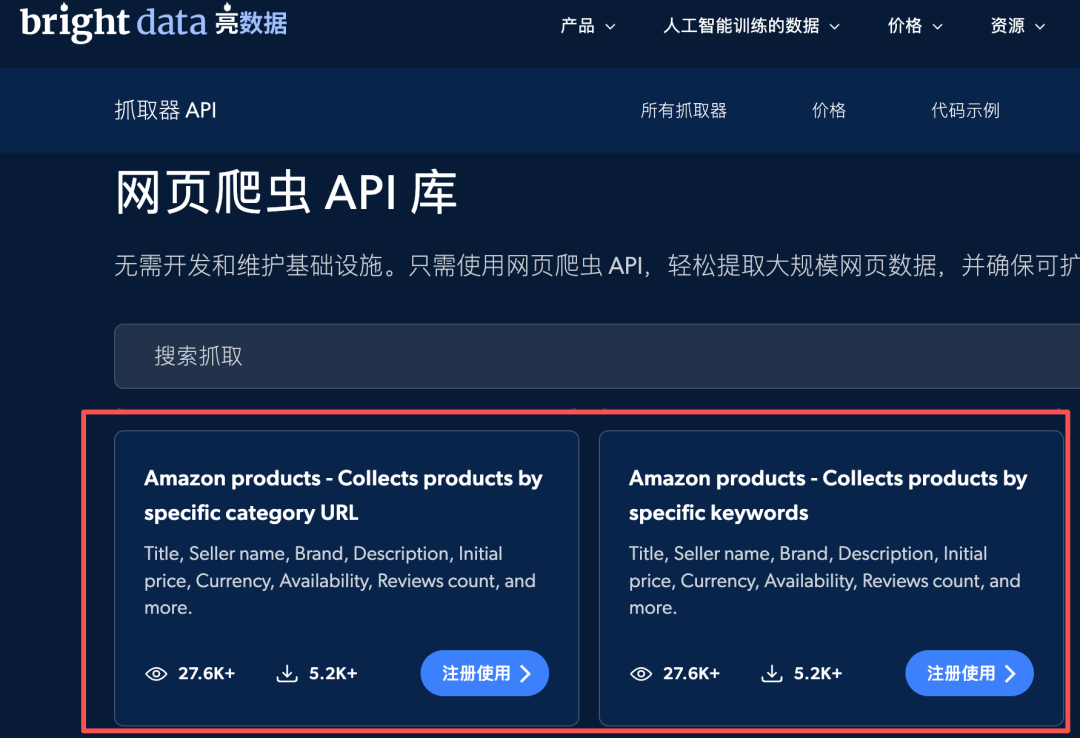Viewport: 1080px width, 738px height.
Task: Select the 网页爬虫 API 库 heading
Action: pyautogui.click(x=286, y=193)
